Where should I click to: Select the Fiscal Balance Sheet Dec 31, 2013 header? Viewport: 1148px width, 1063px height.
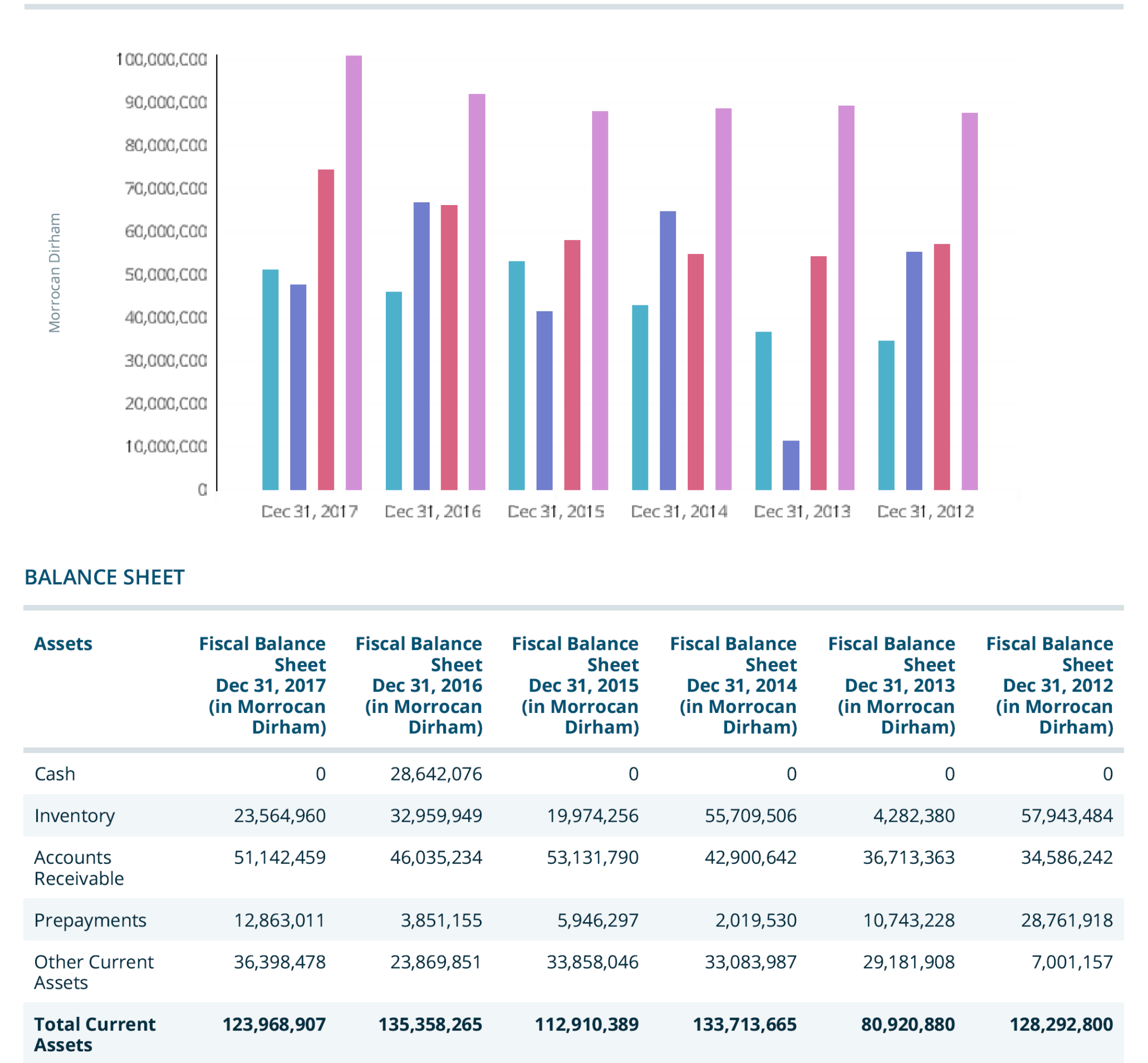[x=892, y=685]
